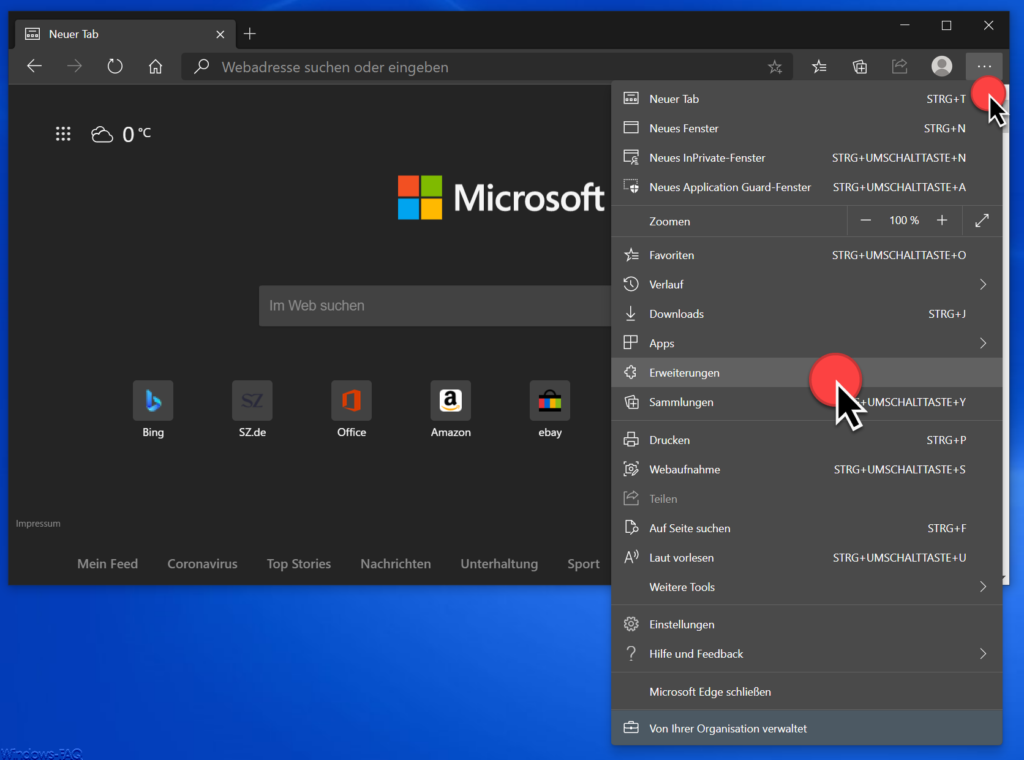
Task: Open a new tab with plus button
Action: [x=249, y=34]
